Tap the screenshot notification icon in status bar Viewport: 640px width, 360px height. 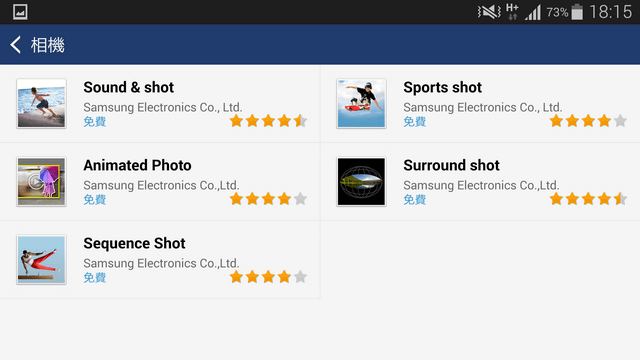(20, 12)
